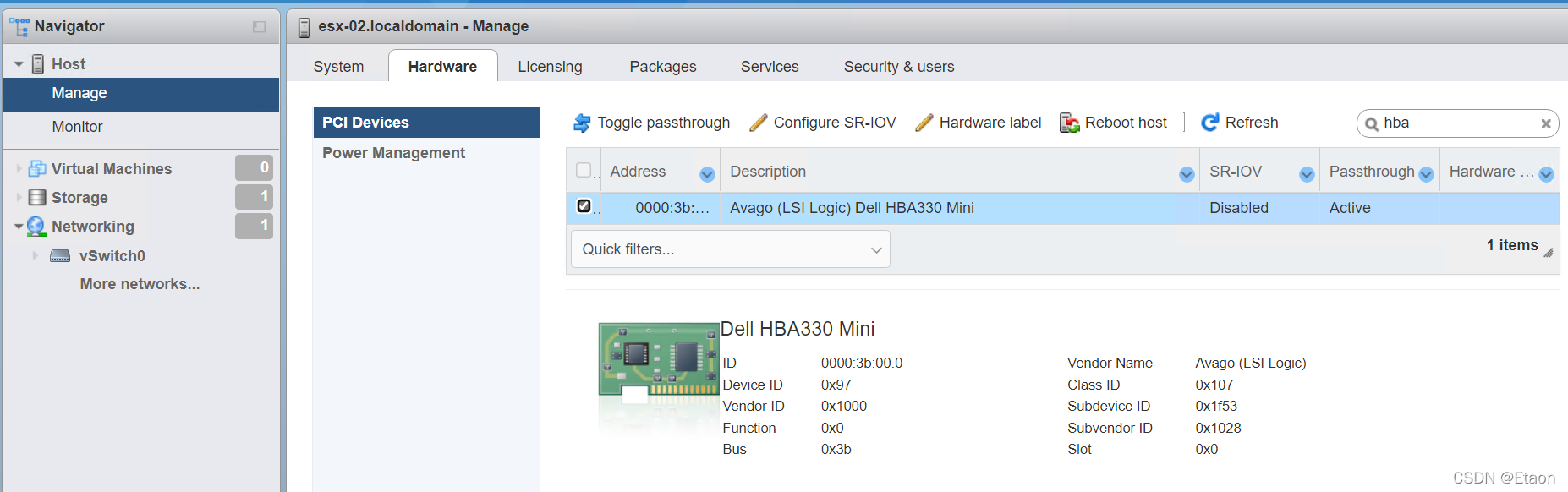
Task: Click the Refresh button label
Action: tap(1252, 123)
